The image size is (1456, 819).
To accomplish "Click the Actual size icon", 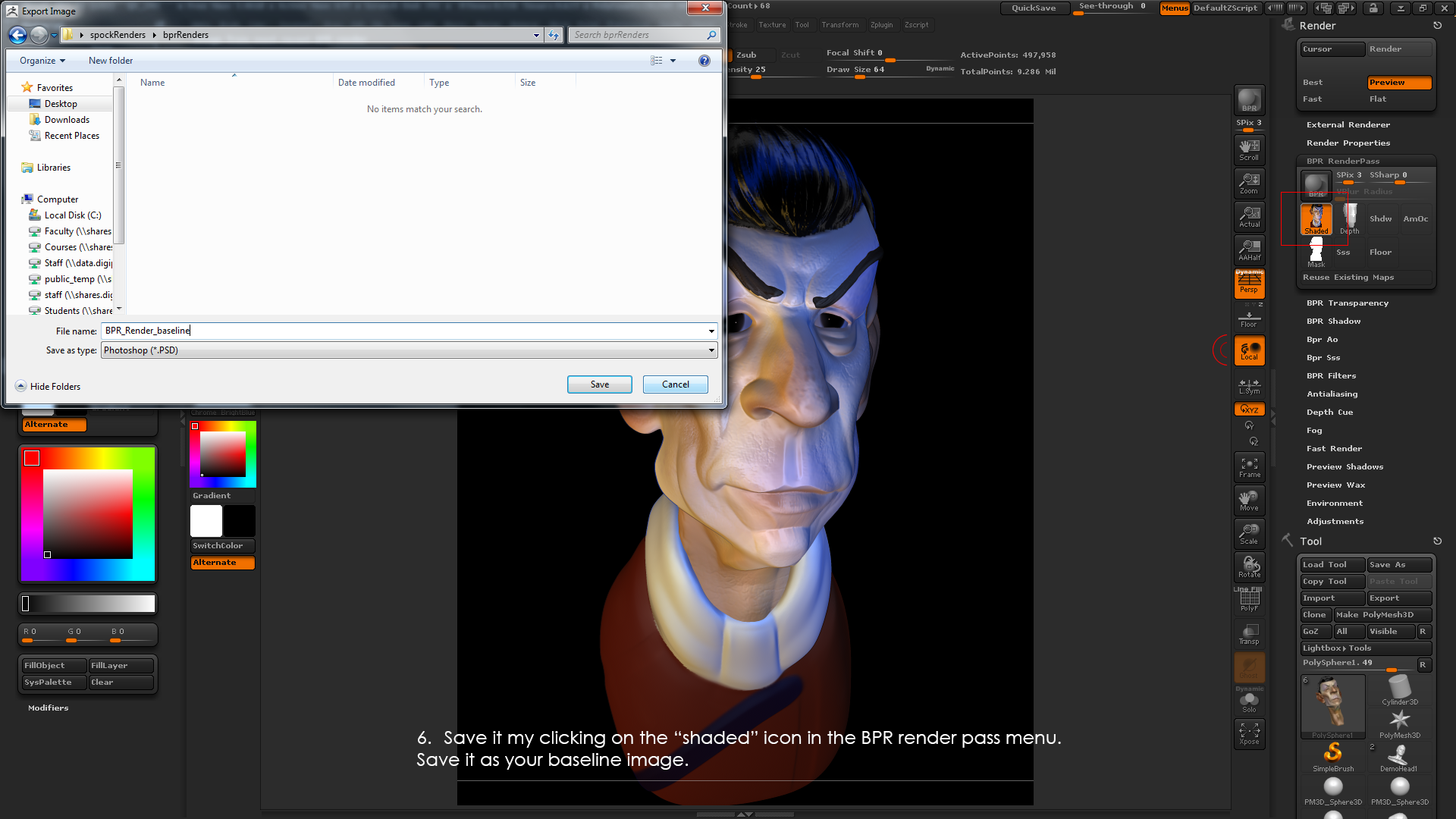I will (1249, 216).
